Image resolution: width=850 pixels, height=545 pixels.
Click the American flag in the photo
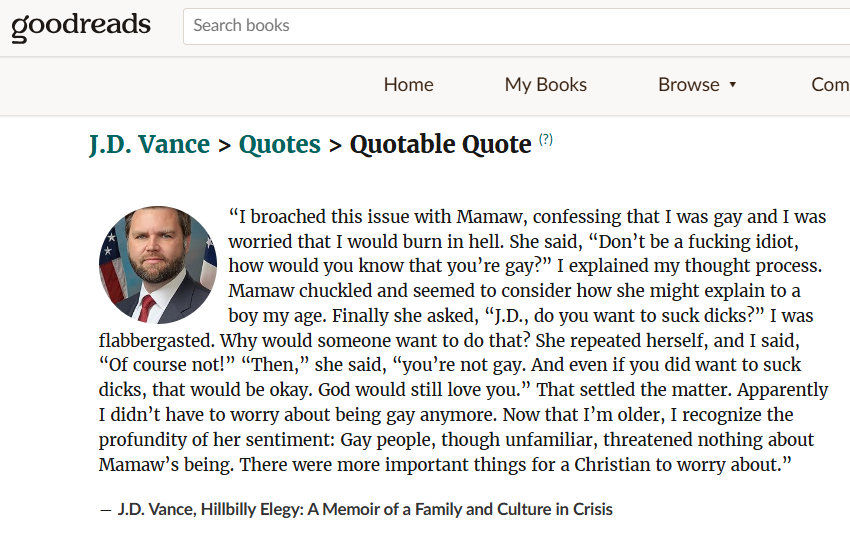(x=114, y=262)
